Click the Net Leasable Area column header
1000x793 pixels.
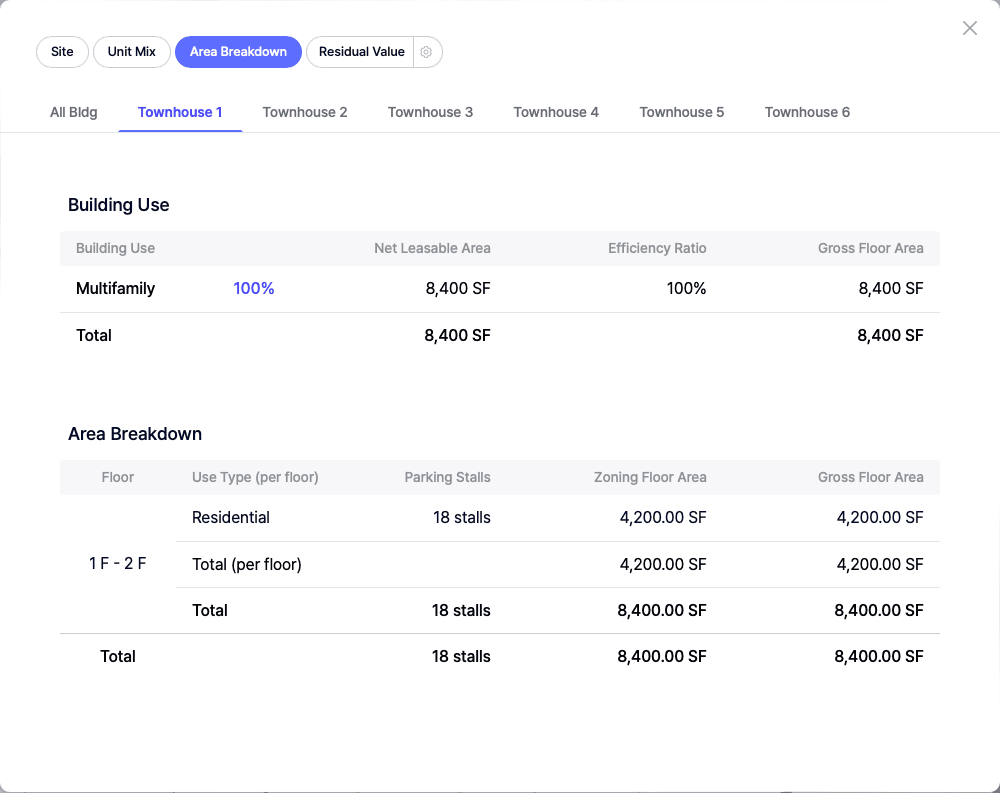click(432, 248)
